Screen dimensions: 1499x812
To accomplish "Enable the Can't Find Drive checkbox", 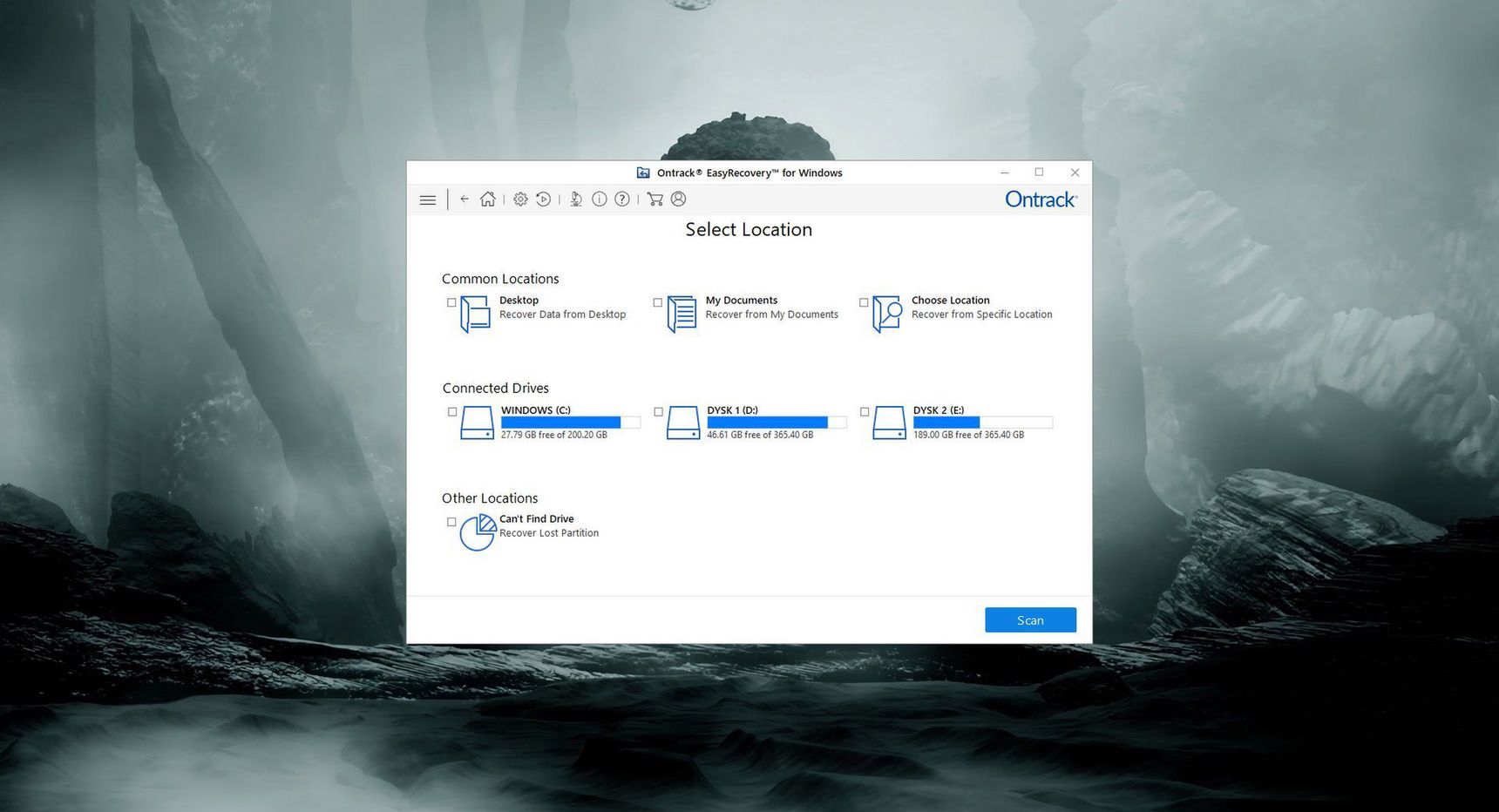I will pos(451,522).
